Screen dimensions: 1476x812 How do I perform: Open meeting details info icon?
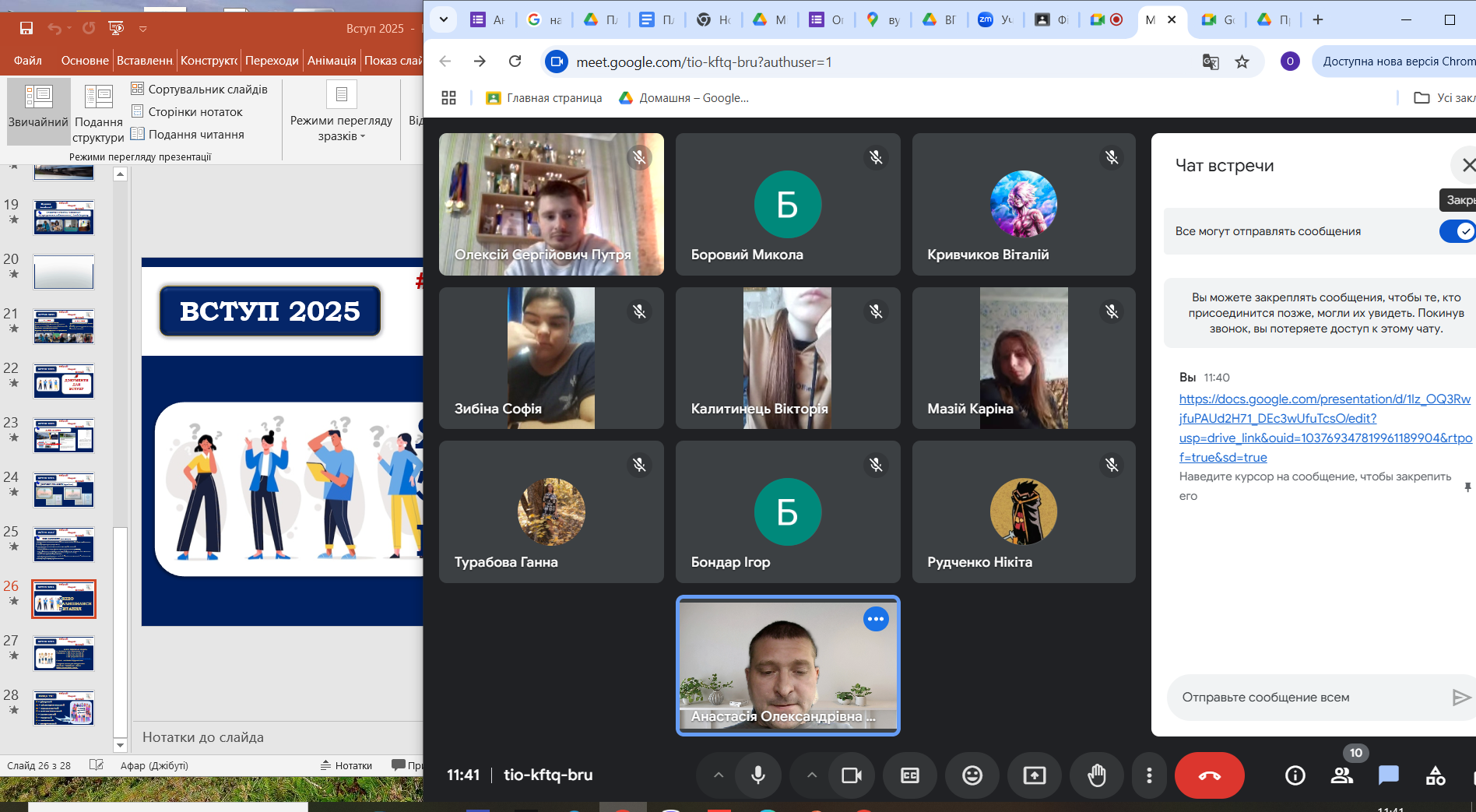pyautogui.click(x=1295, y=775)
